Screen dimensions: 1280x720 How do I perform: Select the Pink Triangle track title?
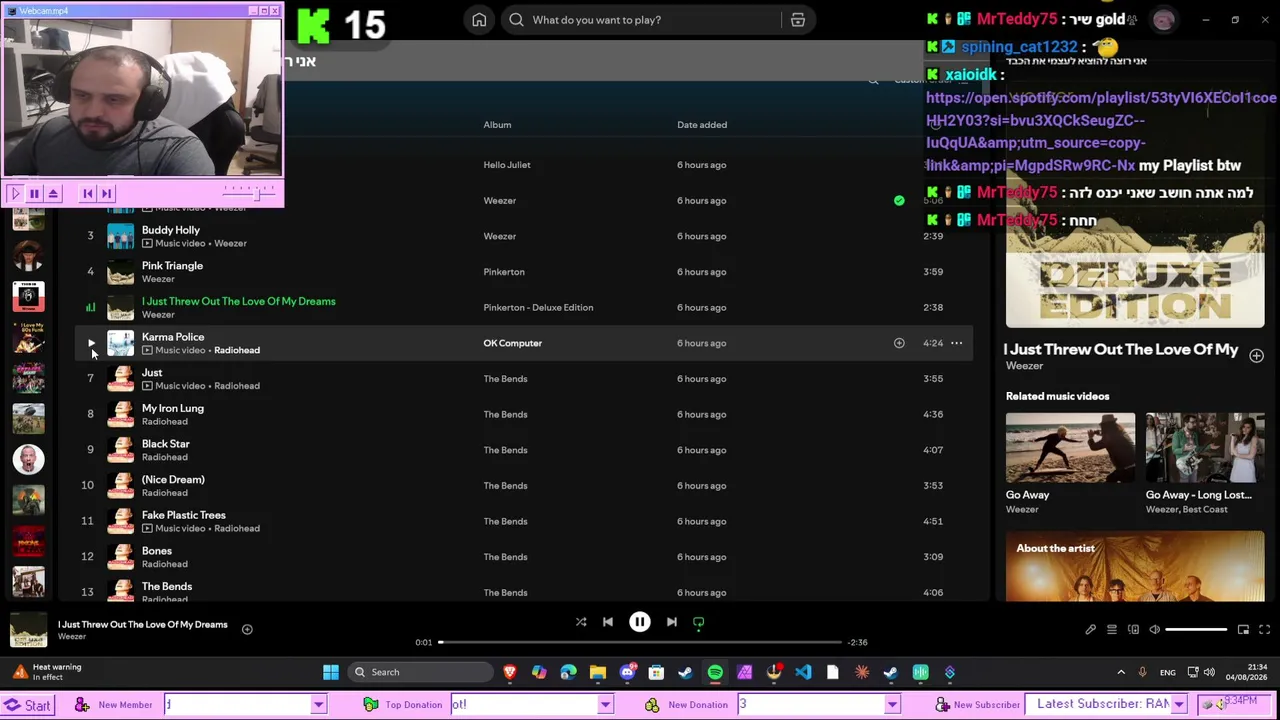click(x=172, y=266)
